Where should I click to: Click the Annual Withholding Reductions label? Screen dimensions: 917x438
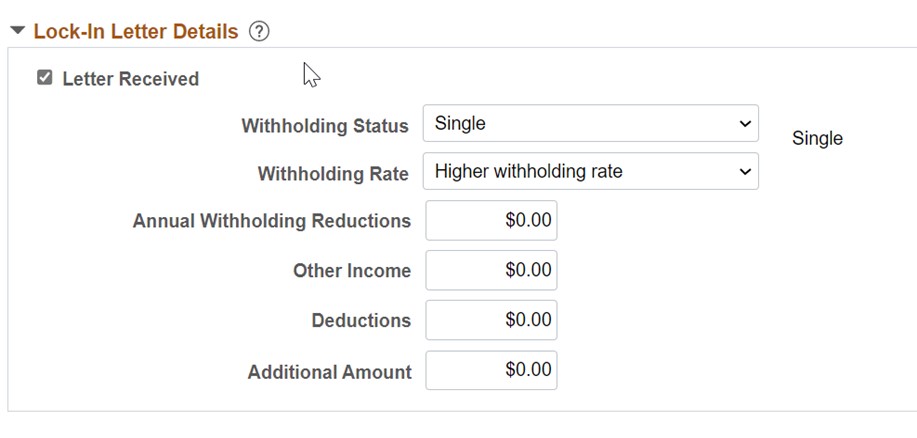271,221
